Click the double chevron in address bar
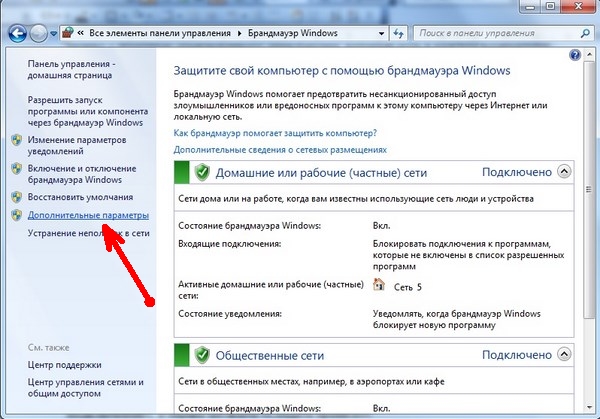This screenshot has width=600, height=419. [81, 33]
